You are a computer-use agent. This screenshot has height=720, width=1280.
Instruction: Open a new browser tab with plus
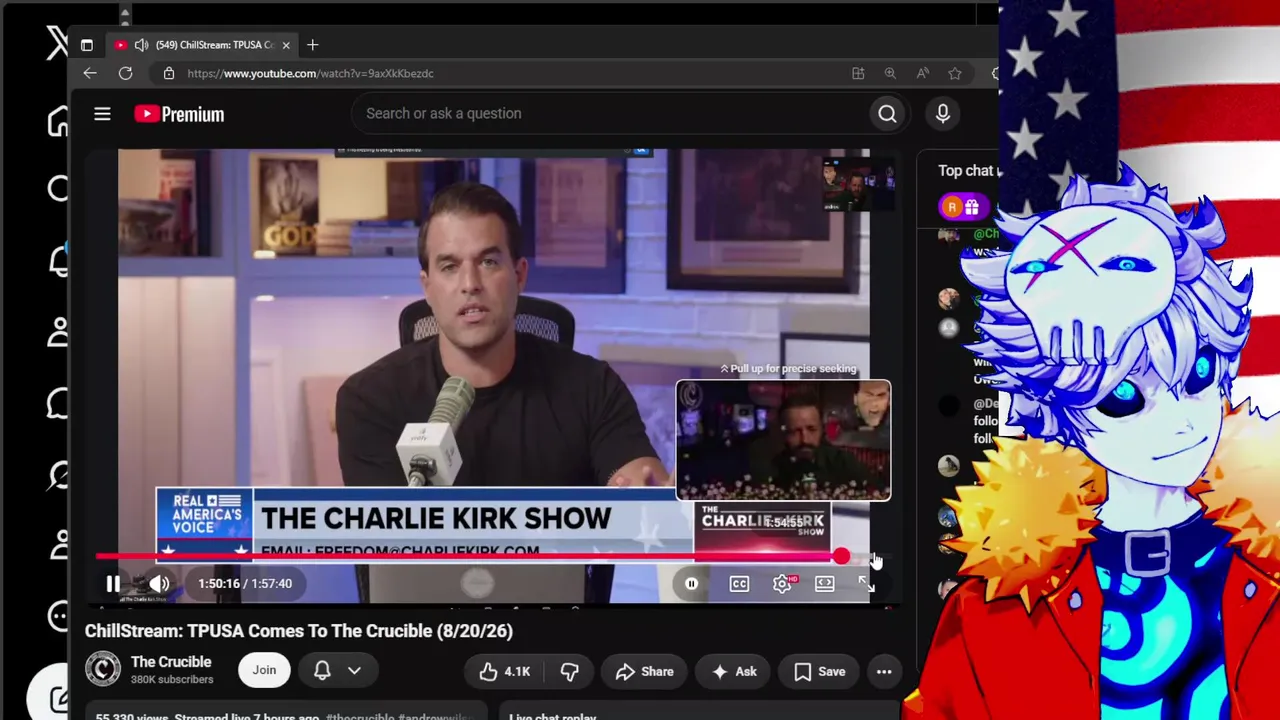[312, 45]
